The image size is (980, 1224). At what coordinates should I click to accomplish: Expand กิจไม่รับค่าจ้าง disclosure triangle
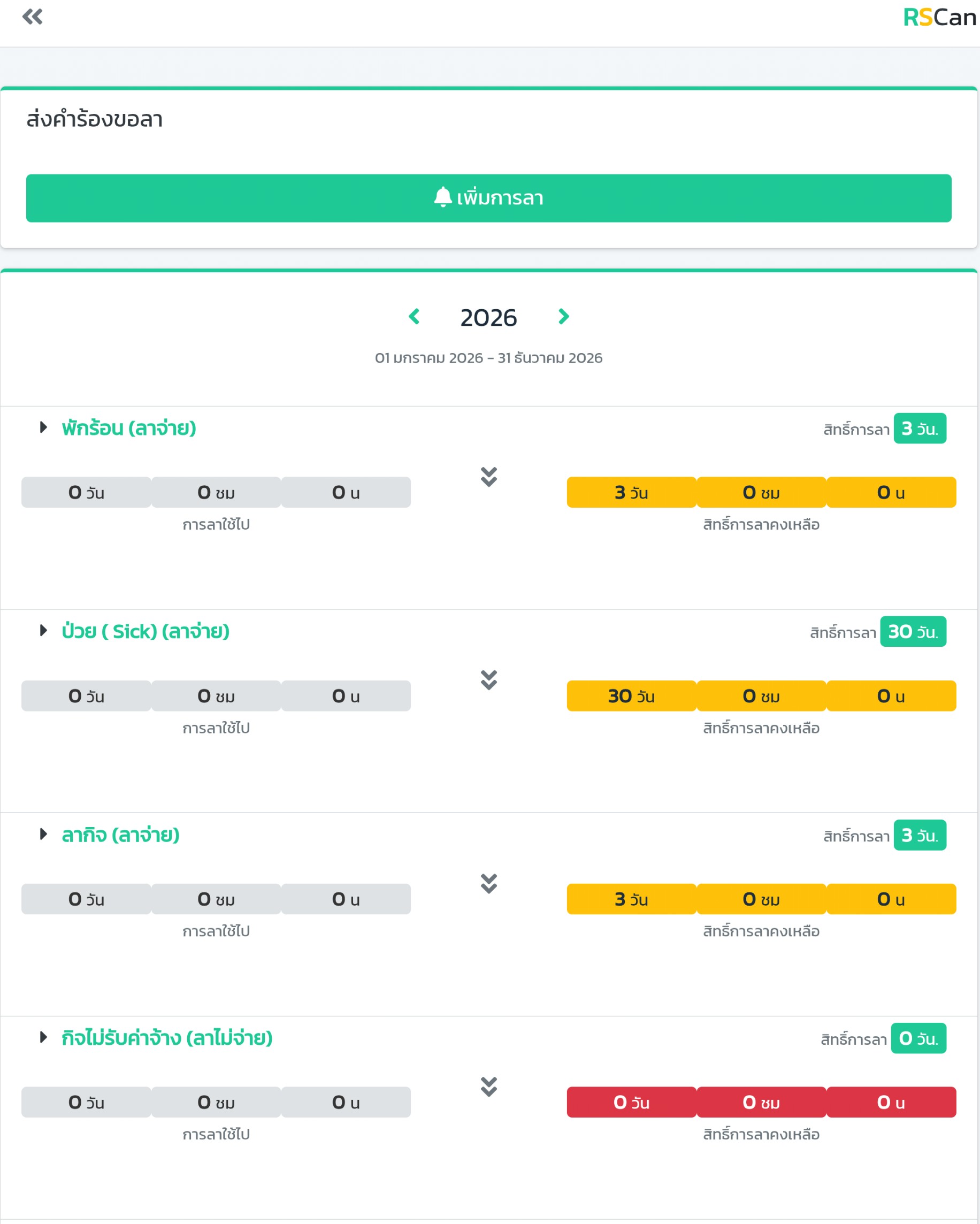point(43,1037)
